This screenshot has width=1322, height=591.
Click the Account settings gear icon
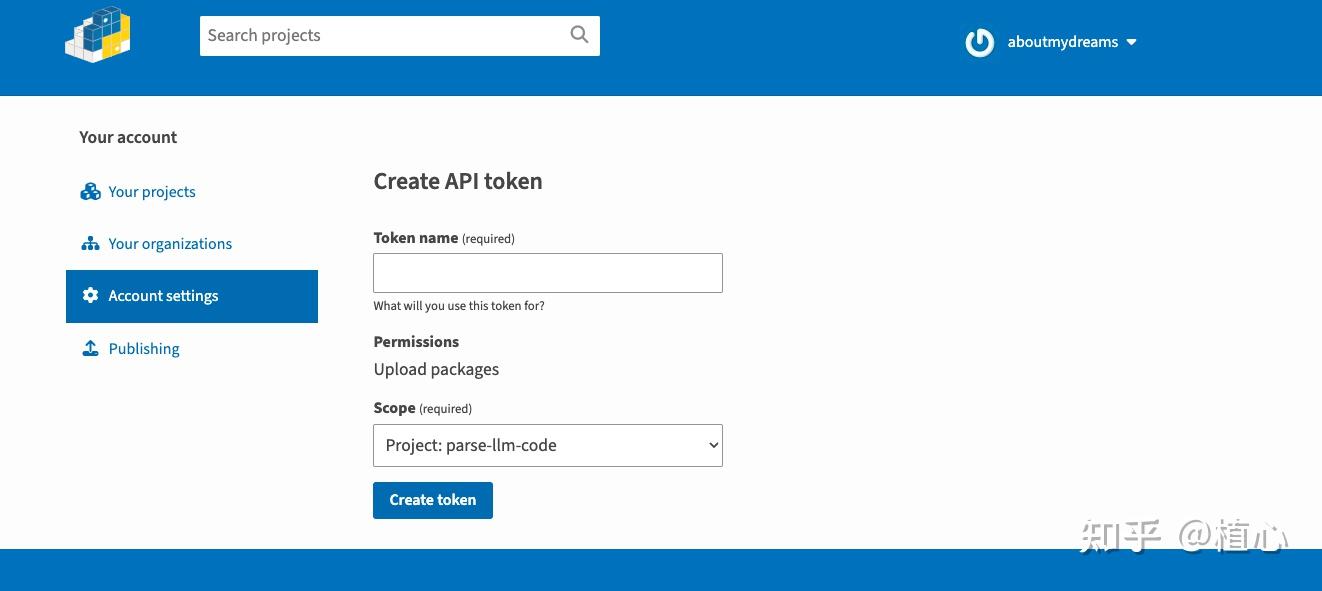(90, 296)
